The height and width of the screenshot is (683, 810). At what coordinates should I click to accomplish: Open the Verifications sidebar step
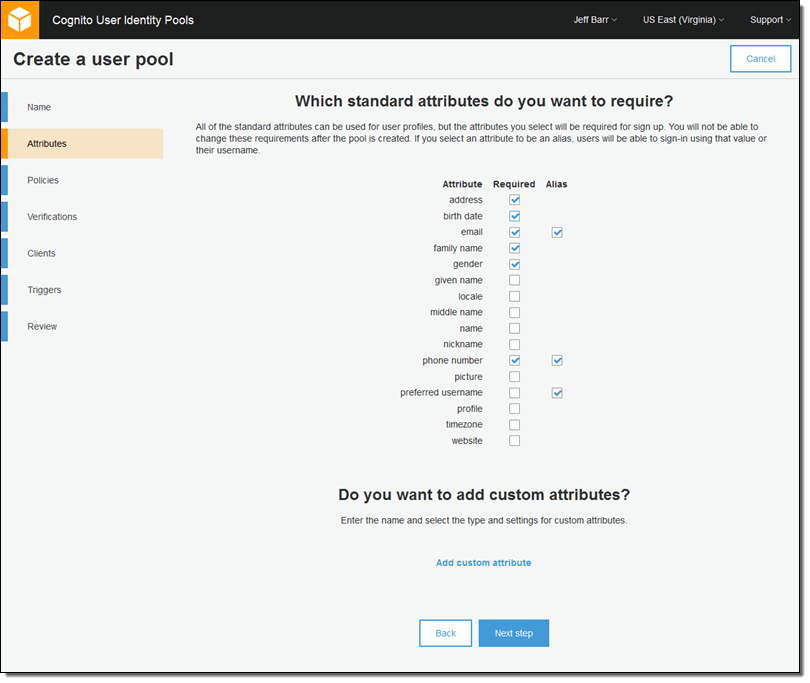(x=52, y=217)
